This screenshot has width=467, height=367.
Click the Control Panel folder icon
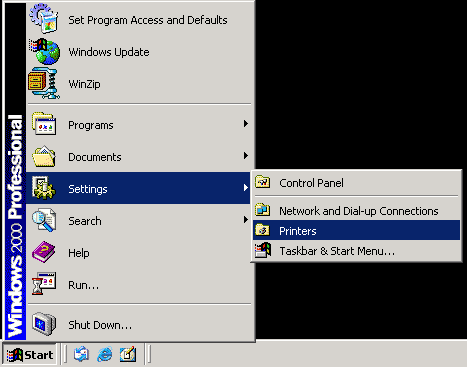263,182
